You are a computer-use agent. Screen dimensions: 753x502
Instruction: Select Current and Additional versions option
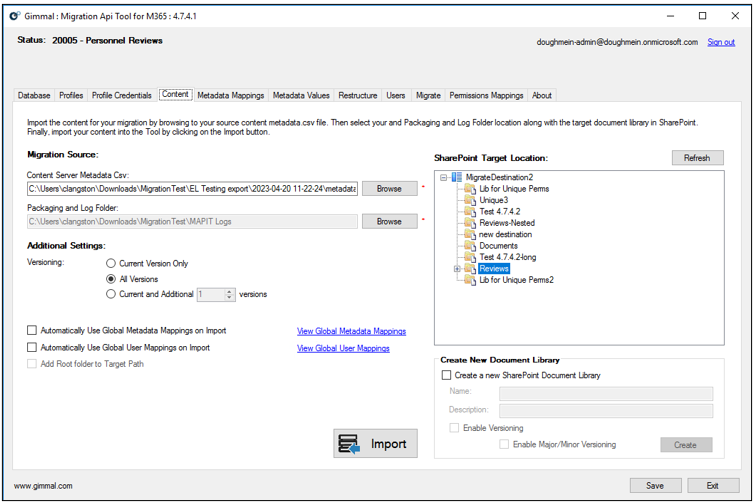(x=111, y=295)
